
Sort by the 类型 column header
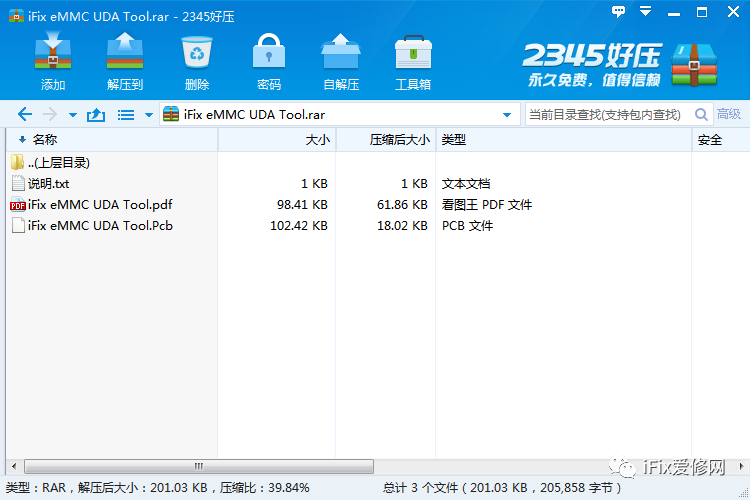coord(564,140)
